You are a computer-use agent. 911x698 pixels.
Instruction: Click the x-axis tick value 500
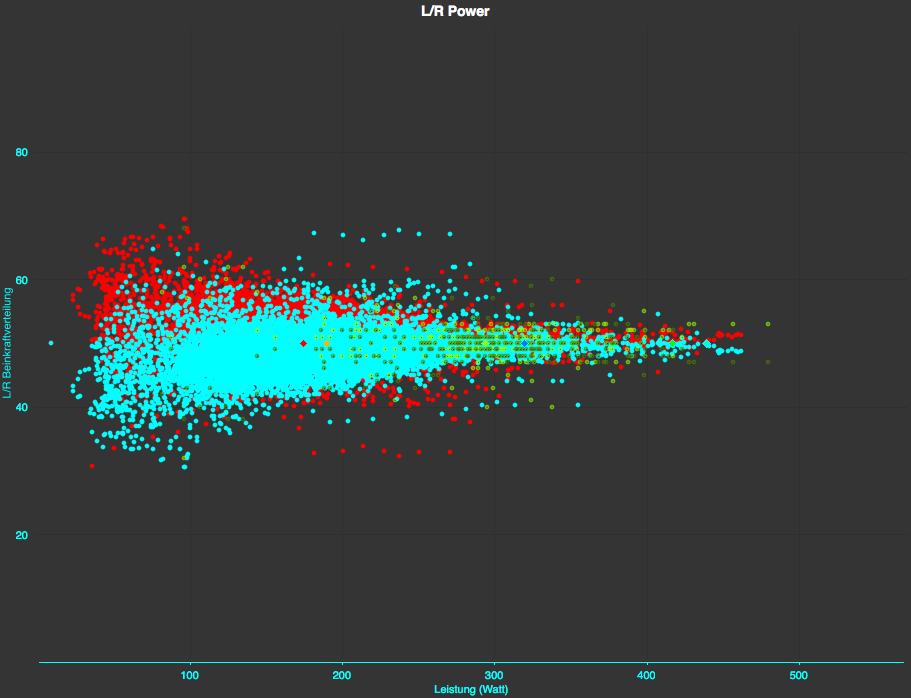(x=798, y=675)
